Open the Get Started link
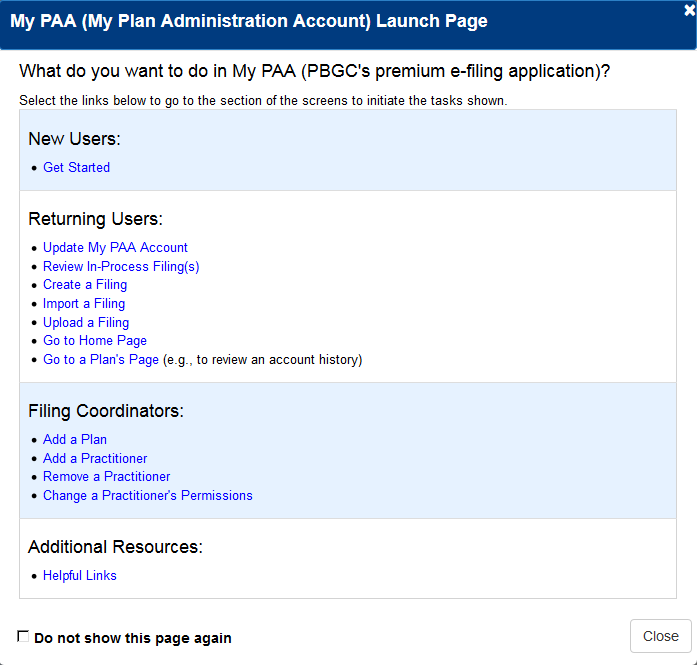Image resolution: width=697 pixels, height=665 pixels. click(76, 168)
